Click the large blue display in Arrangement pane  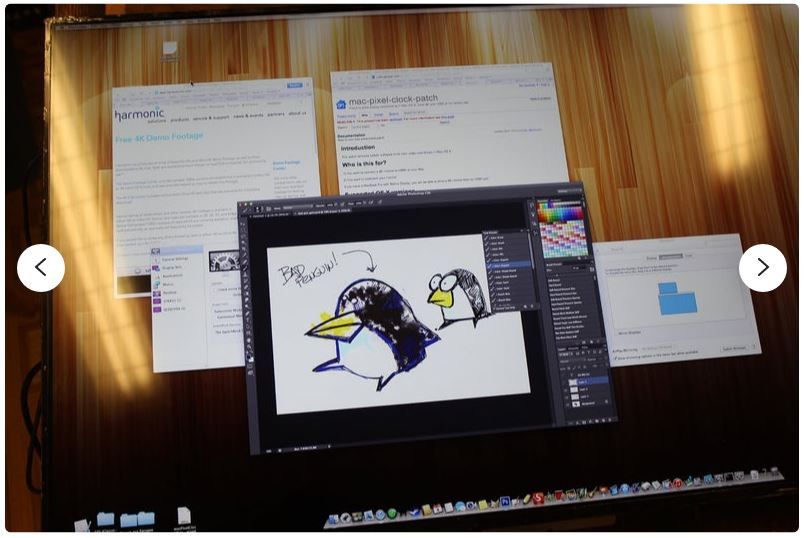[678, 303]
